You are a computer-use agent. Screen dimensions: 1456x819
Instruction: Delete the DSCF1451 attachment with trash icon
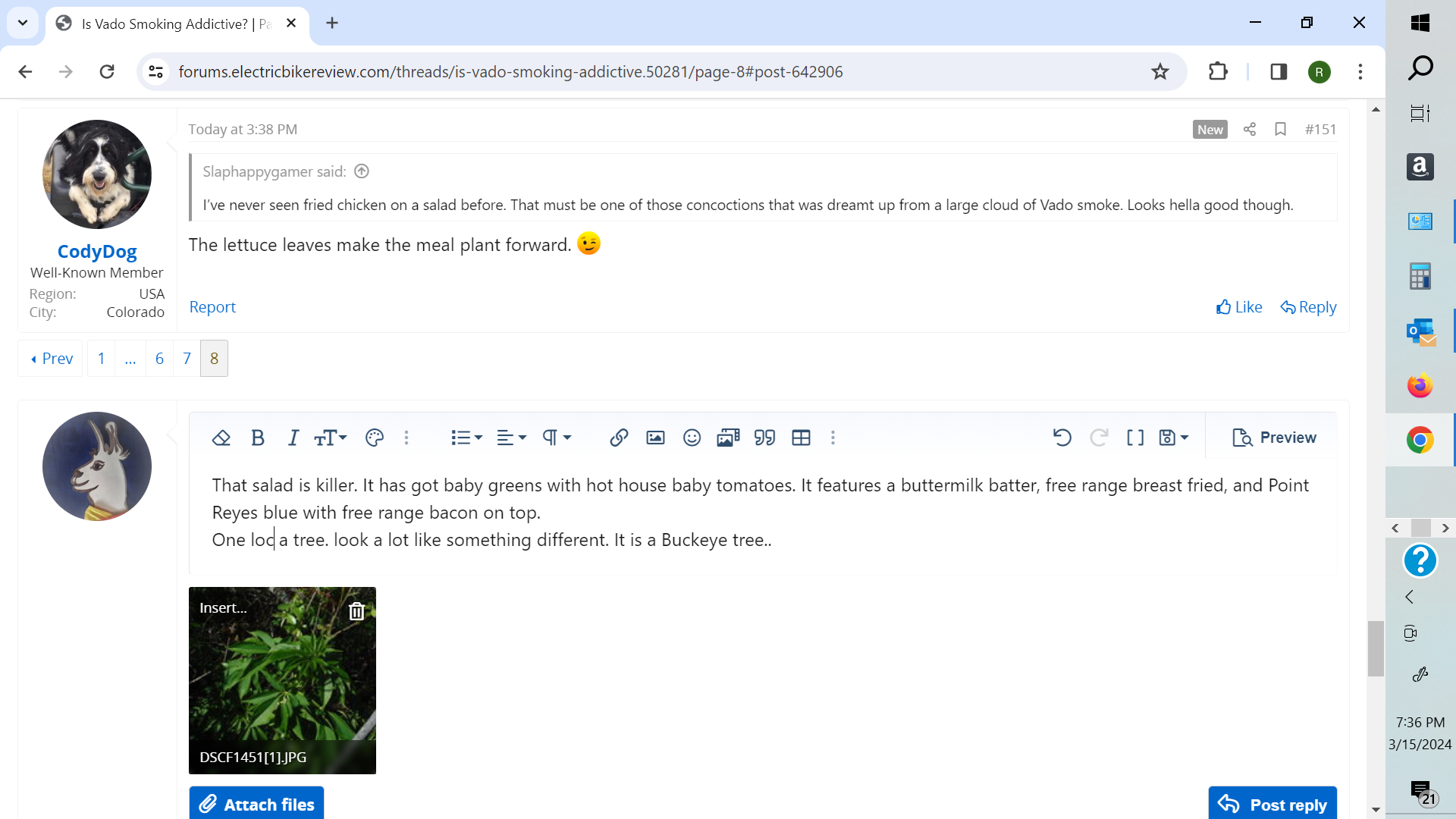click(x=356, y=611)
